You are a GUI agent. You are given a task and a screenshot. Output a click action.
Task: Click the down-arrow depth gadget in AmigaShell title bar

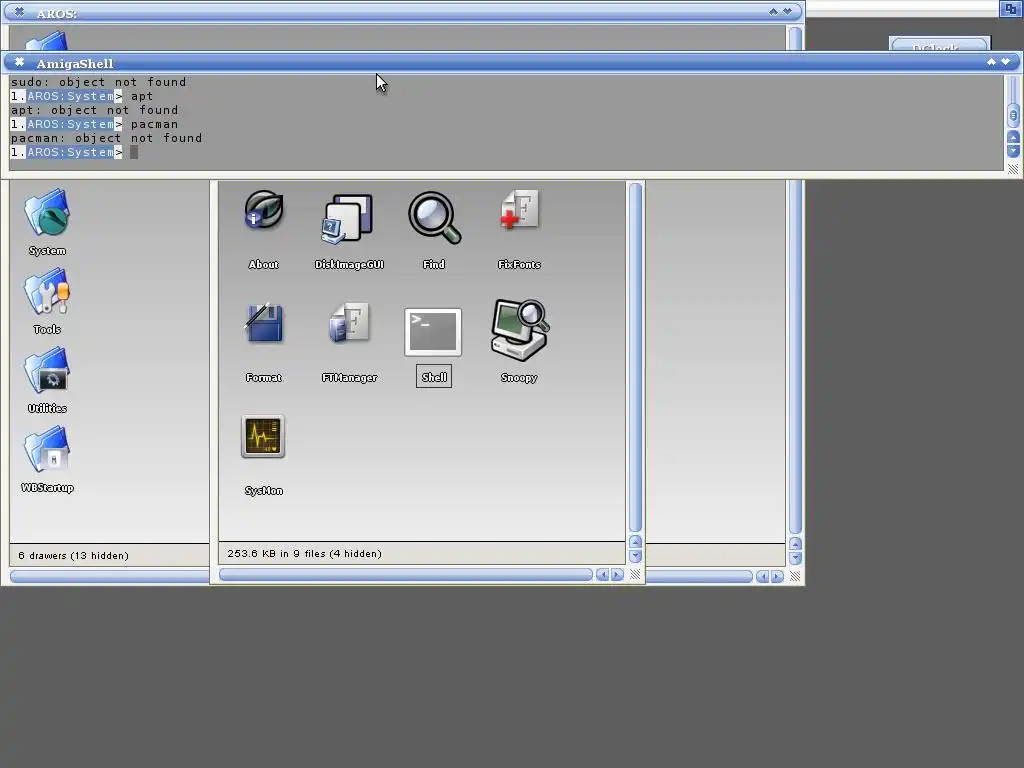pyautogui.click(x=1006, y=61)
